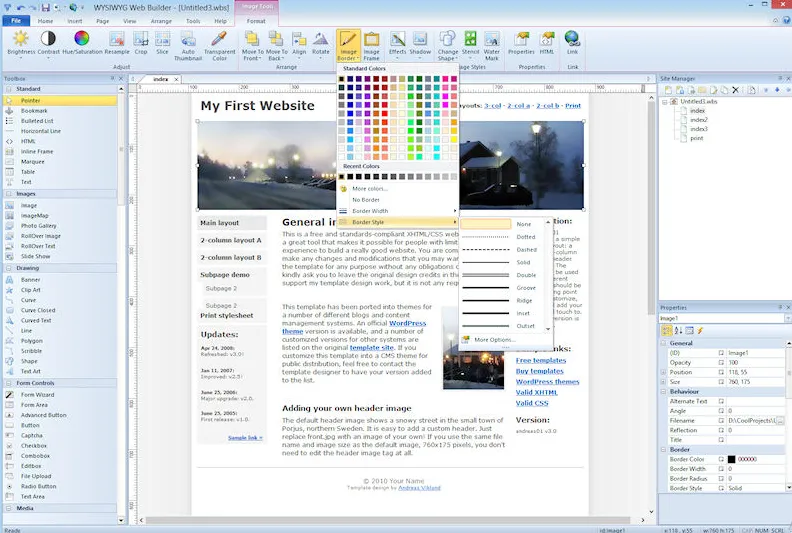Click delete X icon in Site Manager toolbar
The image size is (792, 533).
[x=735, y=90]
